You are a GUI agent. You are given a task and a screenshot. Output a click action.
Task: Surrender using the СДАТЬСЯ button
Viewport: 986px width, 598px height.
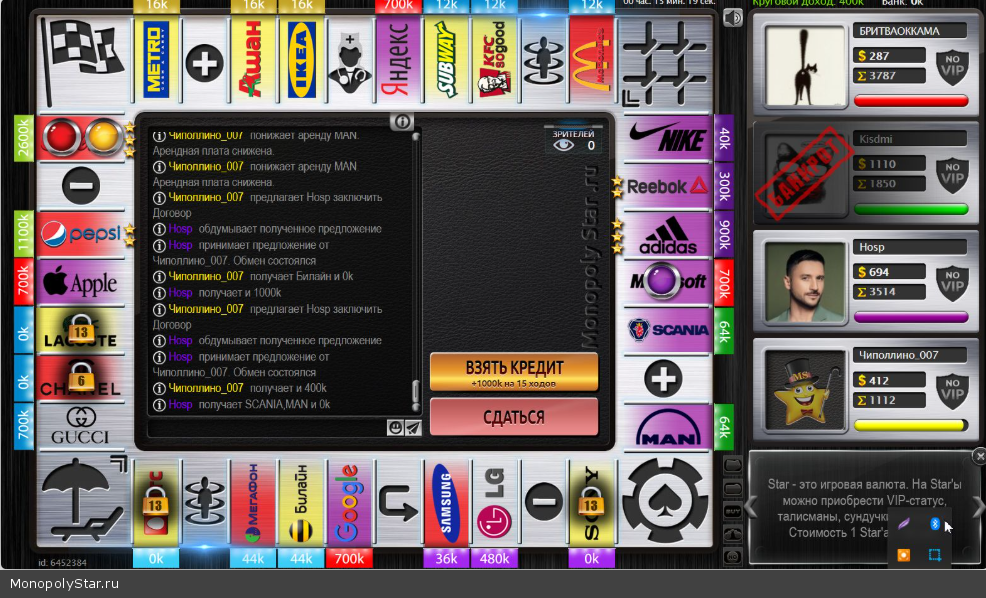514,417
